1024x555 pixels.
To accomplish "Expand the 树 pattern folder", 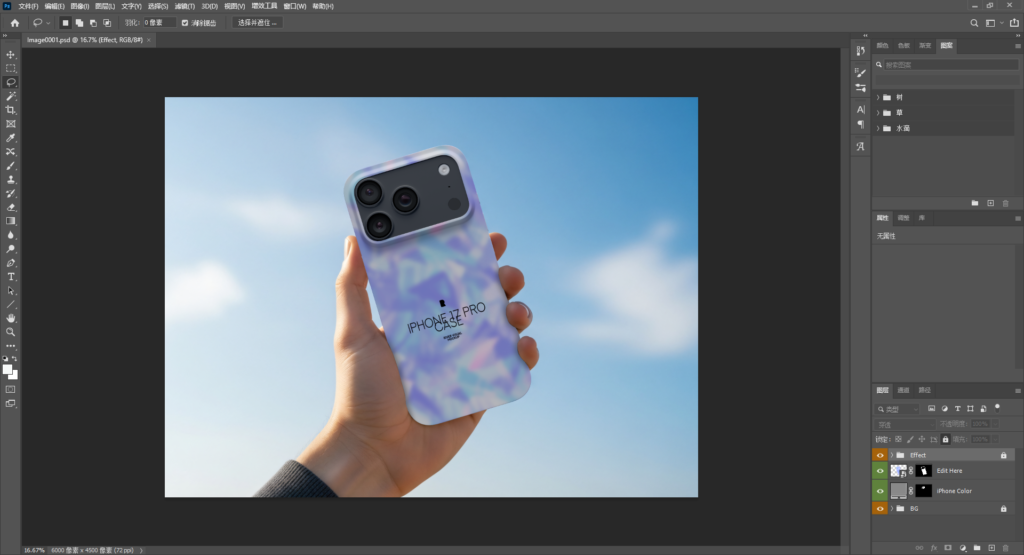I will click(x=878, y=97).
